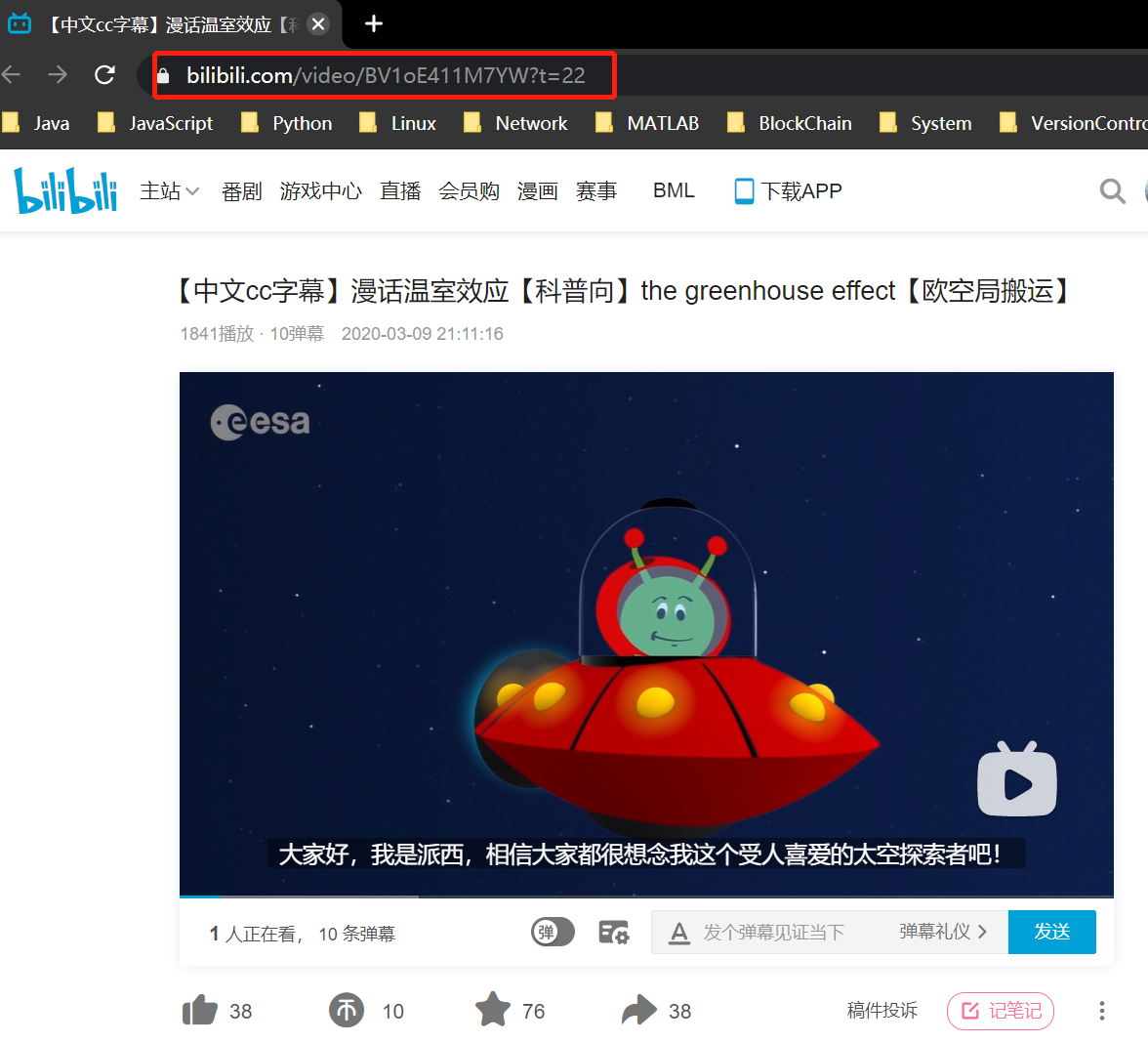Image resolution: width=1148 pixels, height=1042 pixels.
Task: Open the JavaScript bookmarks folder
Action: [x=155, y=123]
